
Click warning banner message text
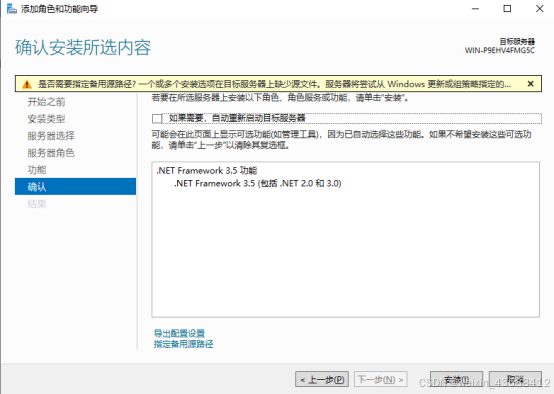tap(274, 84)
